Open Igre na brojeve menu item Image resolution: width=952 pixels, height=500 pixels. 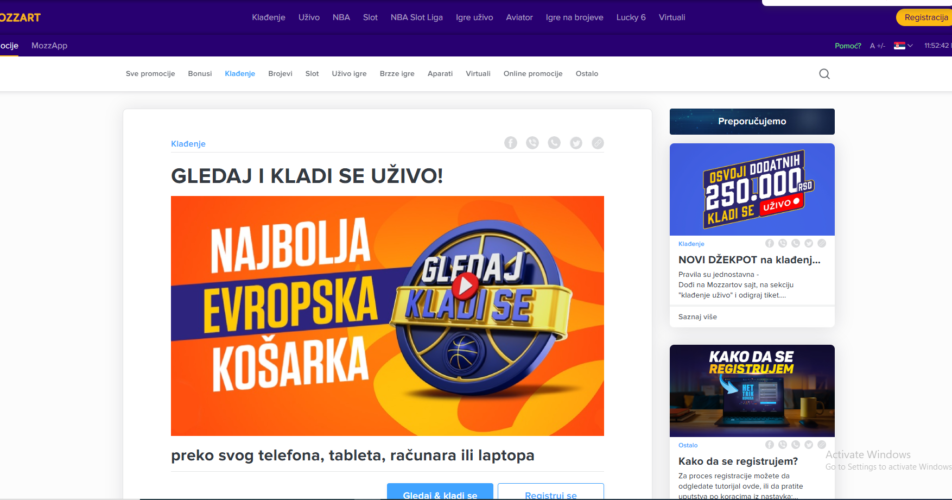pyautogui.click(x=574, y=18)
